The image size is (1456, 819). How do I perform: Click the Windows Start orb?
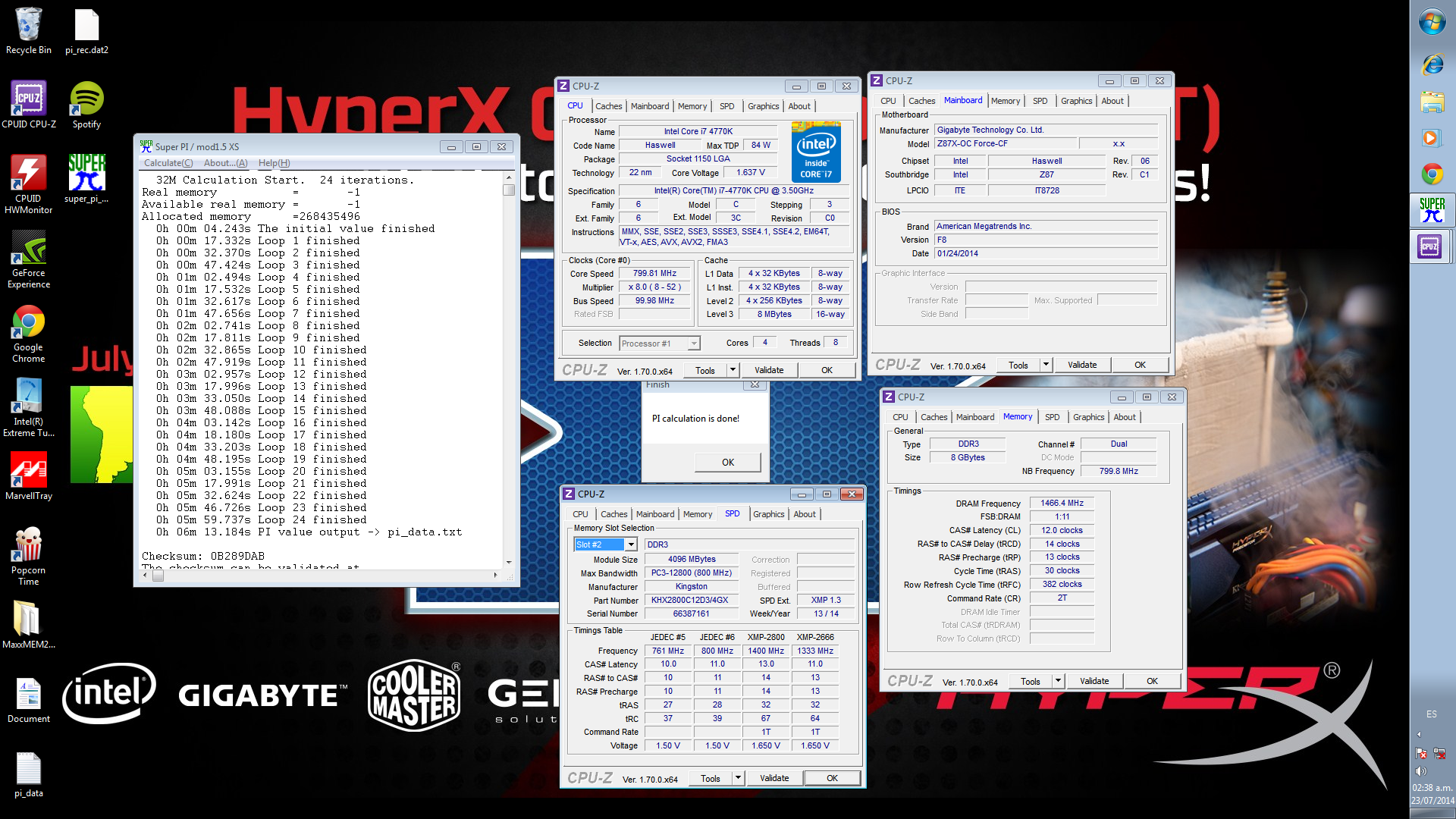(x=1432, y=22)
